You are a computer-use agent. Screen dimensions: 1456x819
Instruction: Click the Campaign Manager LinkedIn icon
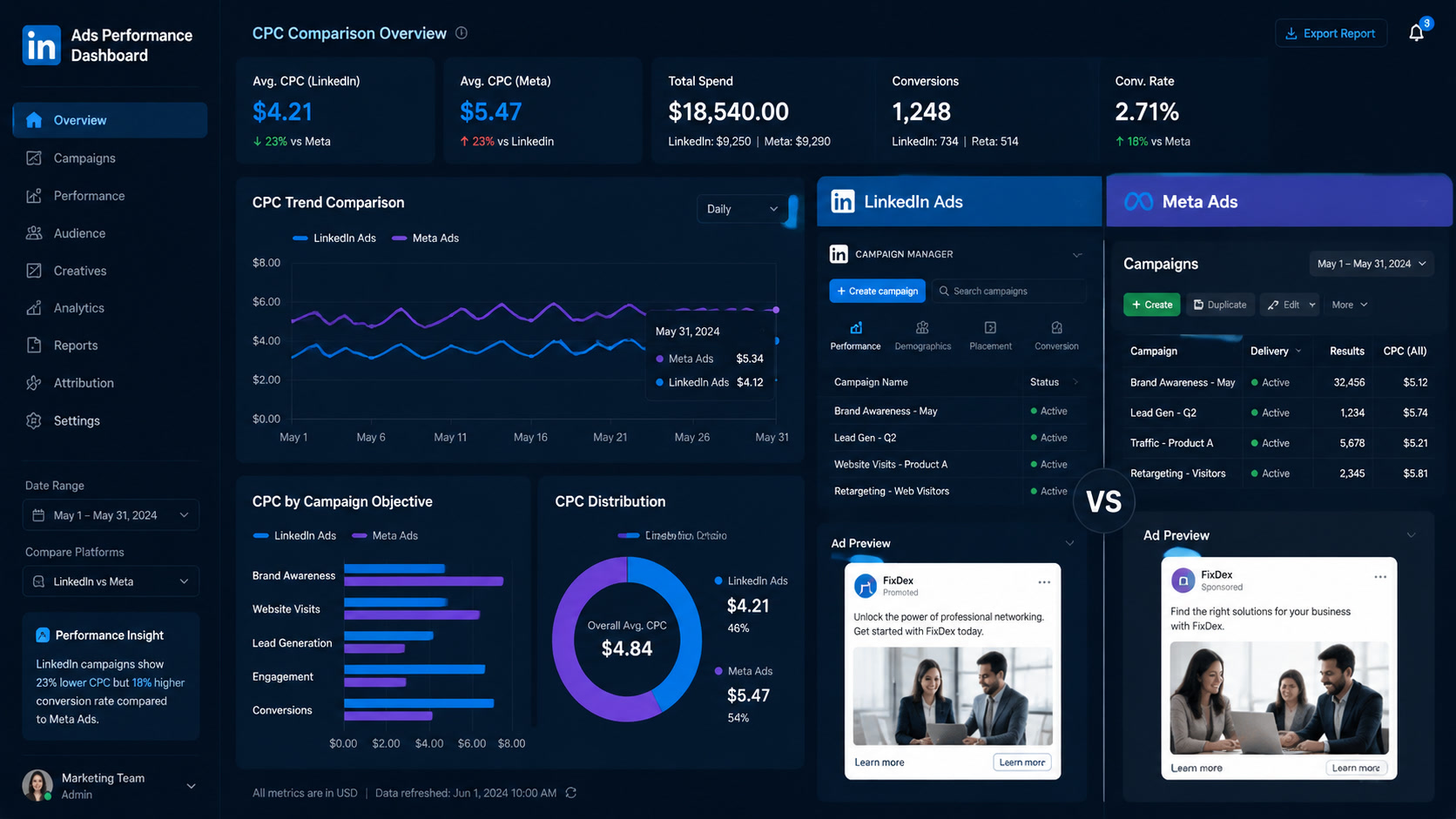(x=839, y=253)
